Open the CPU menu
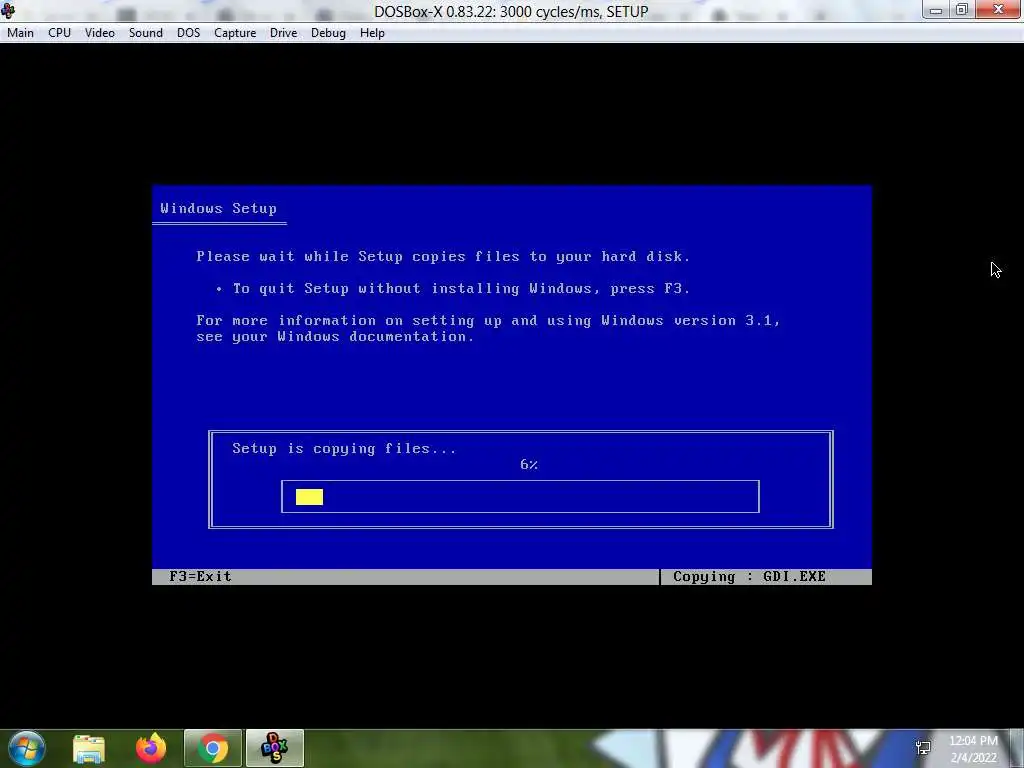Screen dimensions: 1024x768 point(59,33)
